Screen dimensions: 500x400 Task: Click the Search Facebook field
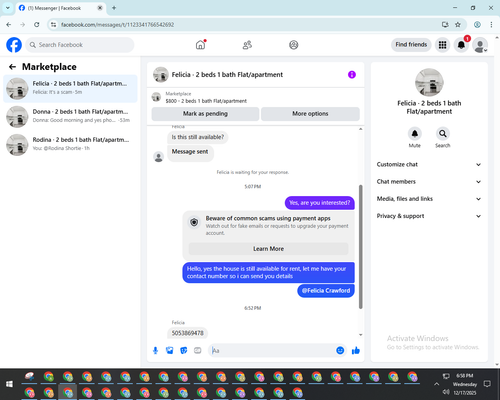(80, 45)
